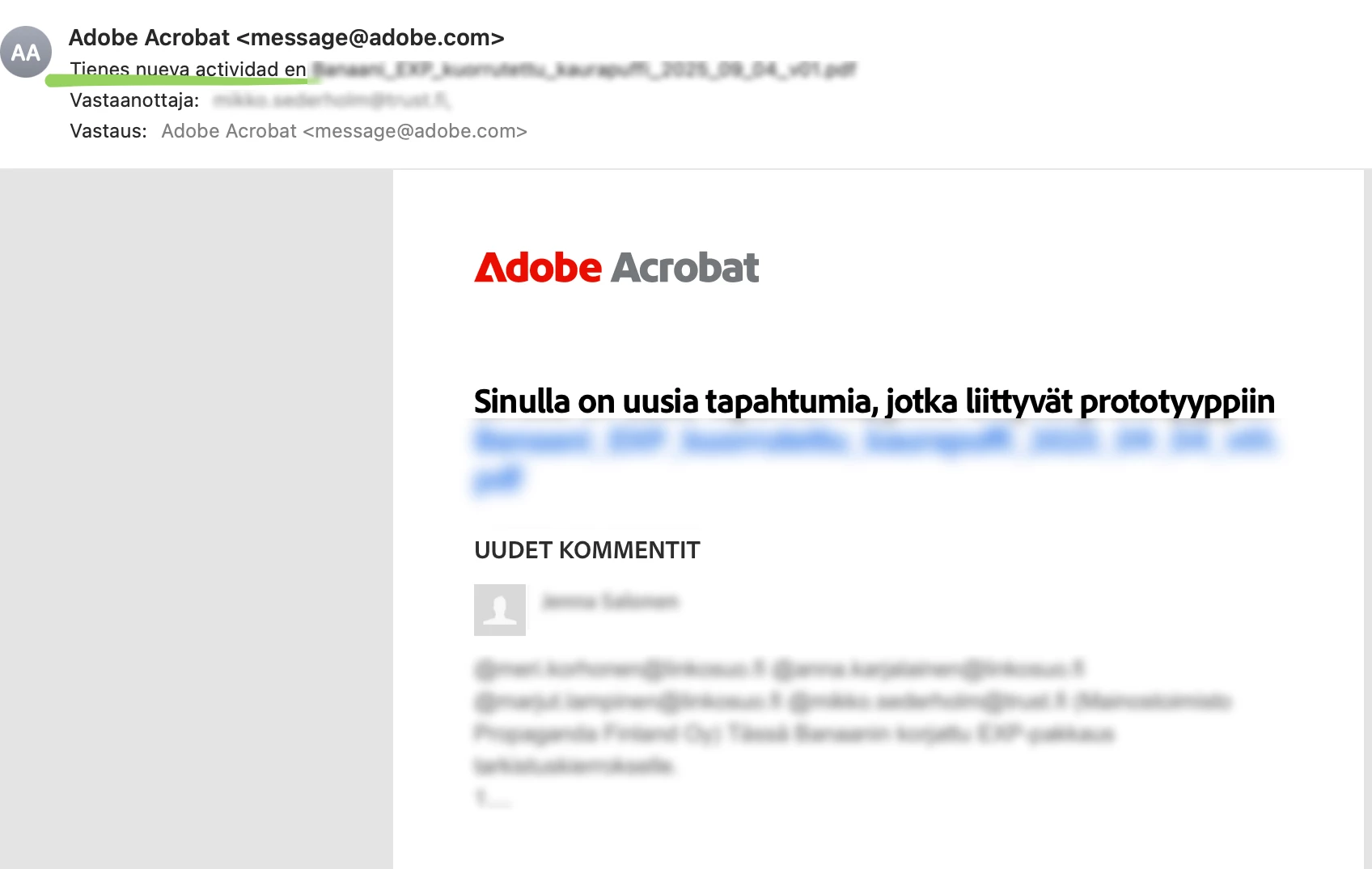Click the Adobe Acrobat logo in email
Viewport: 1372px width, 869px height.
(x=616, y=268)
